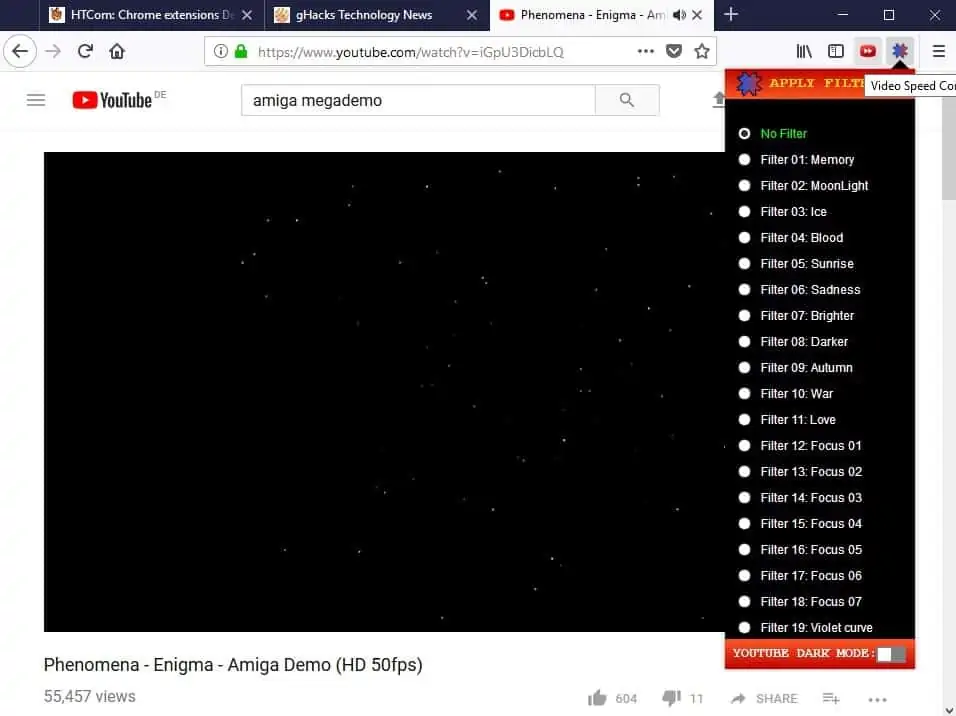This screenshot has width=956, height=716.
Task: Close the HTCom Chrome extensions tab
Action: (246, 15)
